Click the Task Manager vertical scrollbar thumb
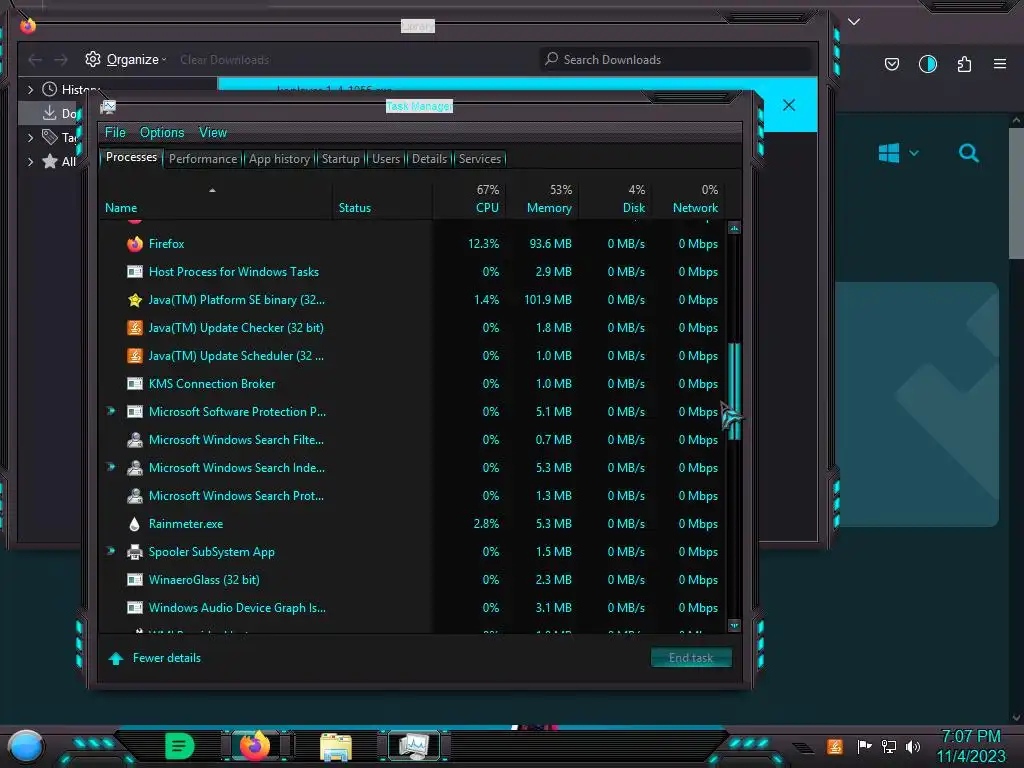The height and width of the screenshot is (768, 1024). pyautogui.click(x=735, y=391)
